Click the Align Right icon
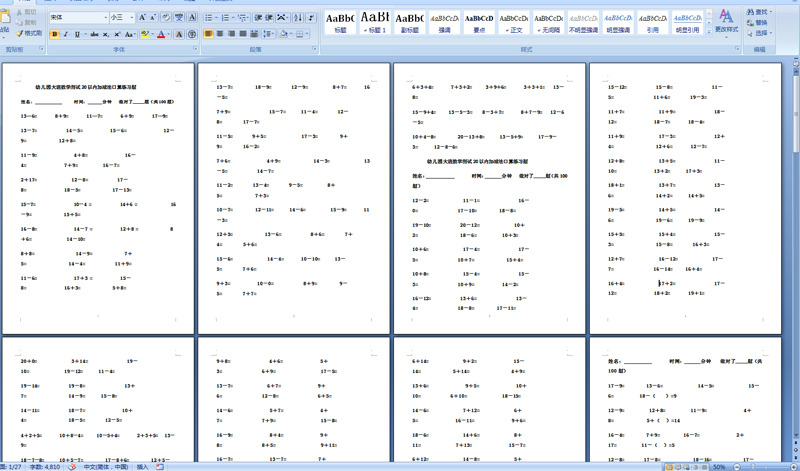Image resolution: width=800 pixels, height=471 pixels. (231, 34)
